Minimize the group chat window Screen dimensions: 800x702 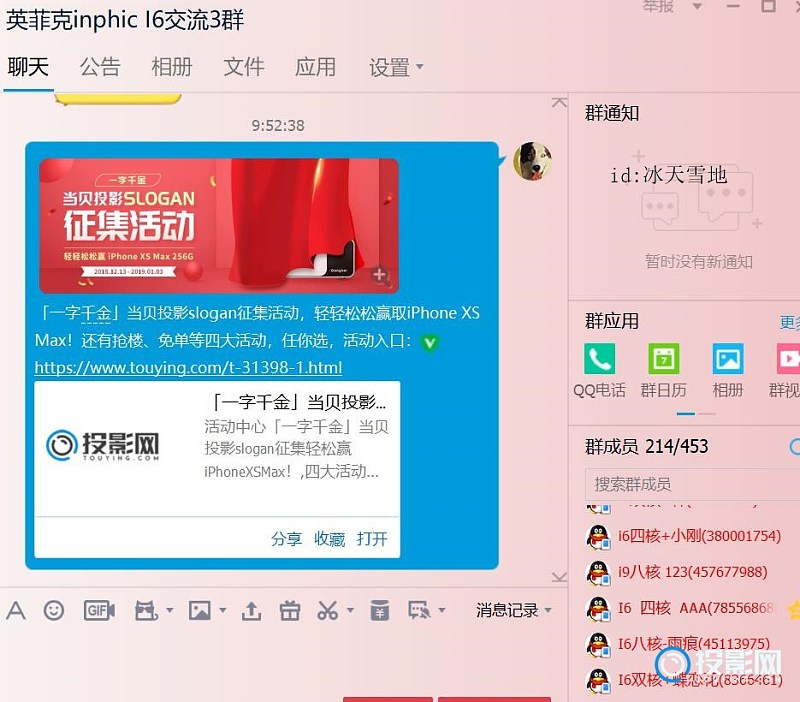point(733,6)
